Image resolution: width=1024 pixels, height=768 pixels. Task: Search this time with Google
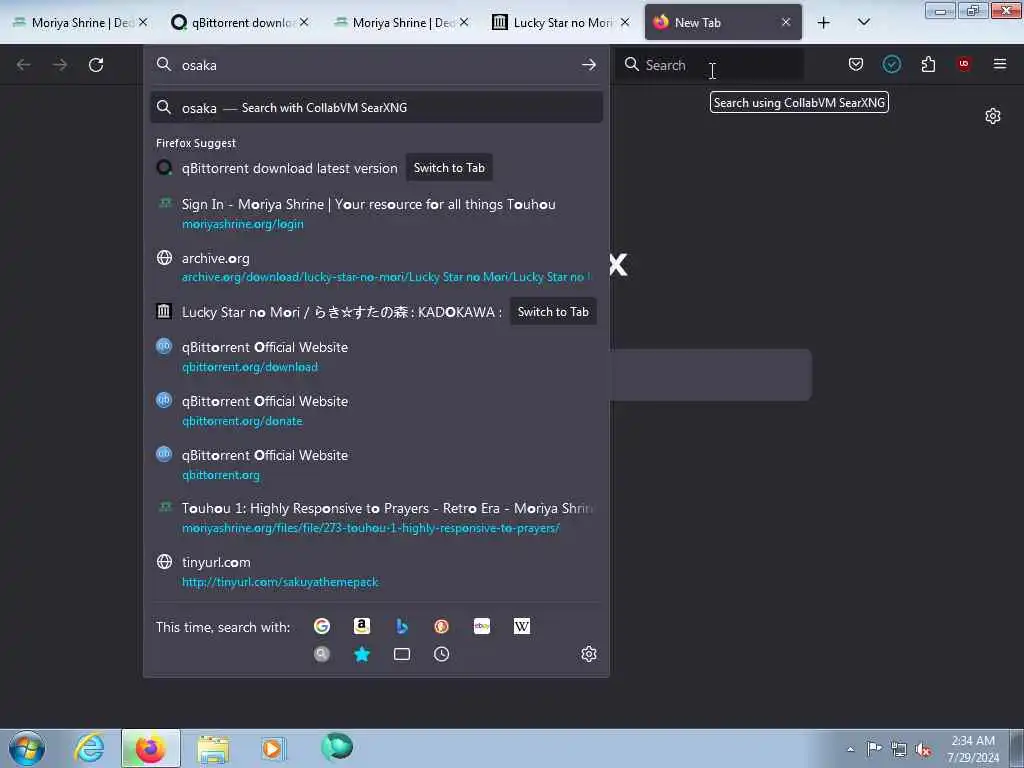click(x=321, y=626)
